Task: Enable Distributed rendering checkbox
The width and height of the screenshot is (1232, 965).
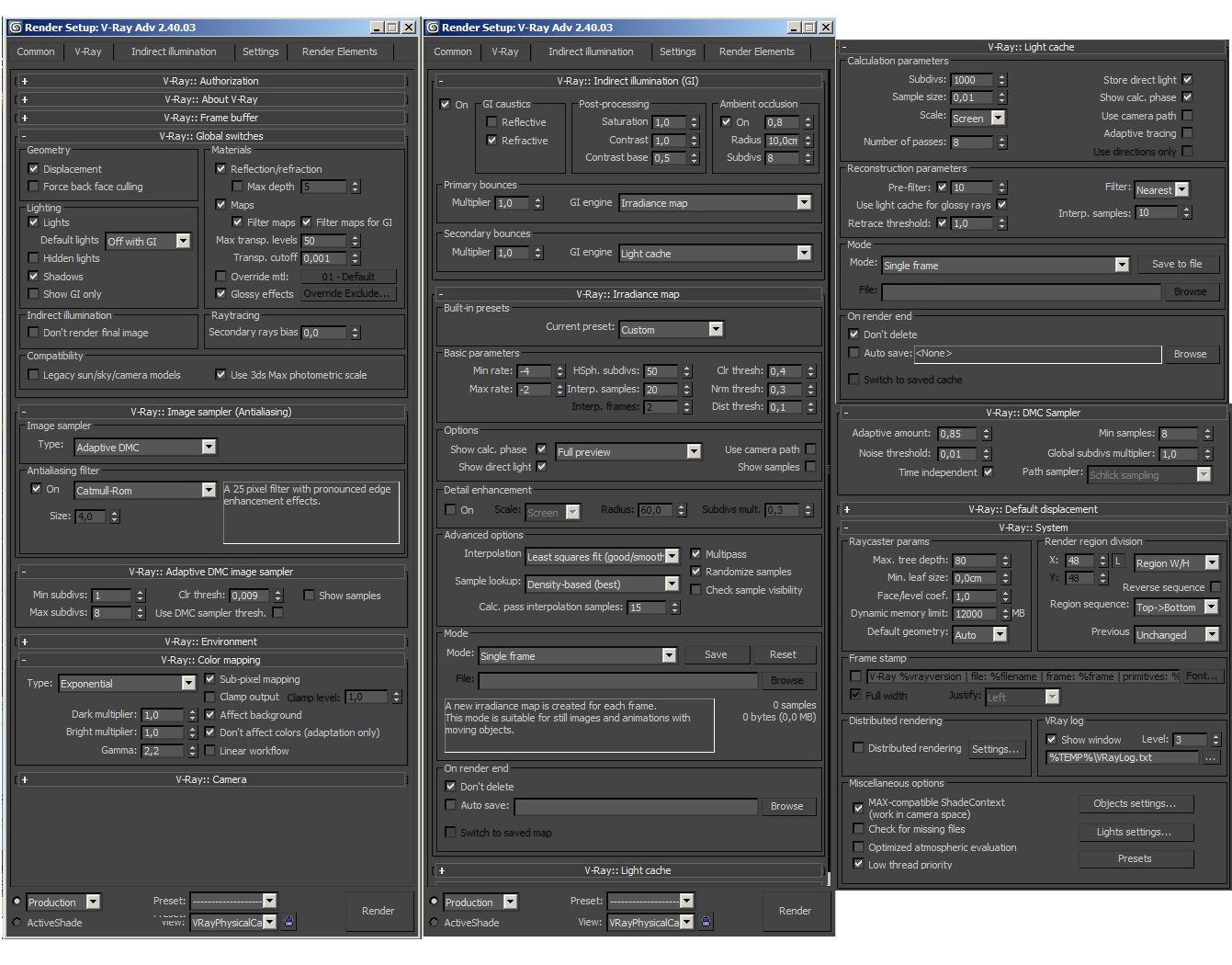Action: pyautogui.click(x=859, y=748)
